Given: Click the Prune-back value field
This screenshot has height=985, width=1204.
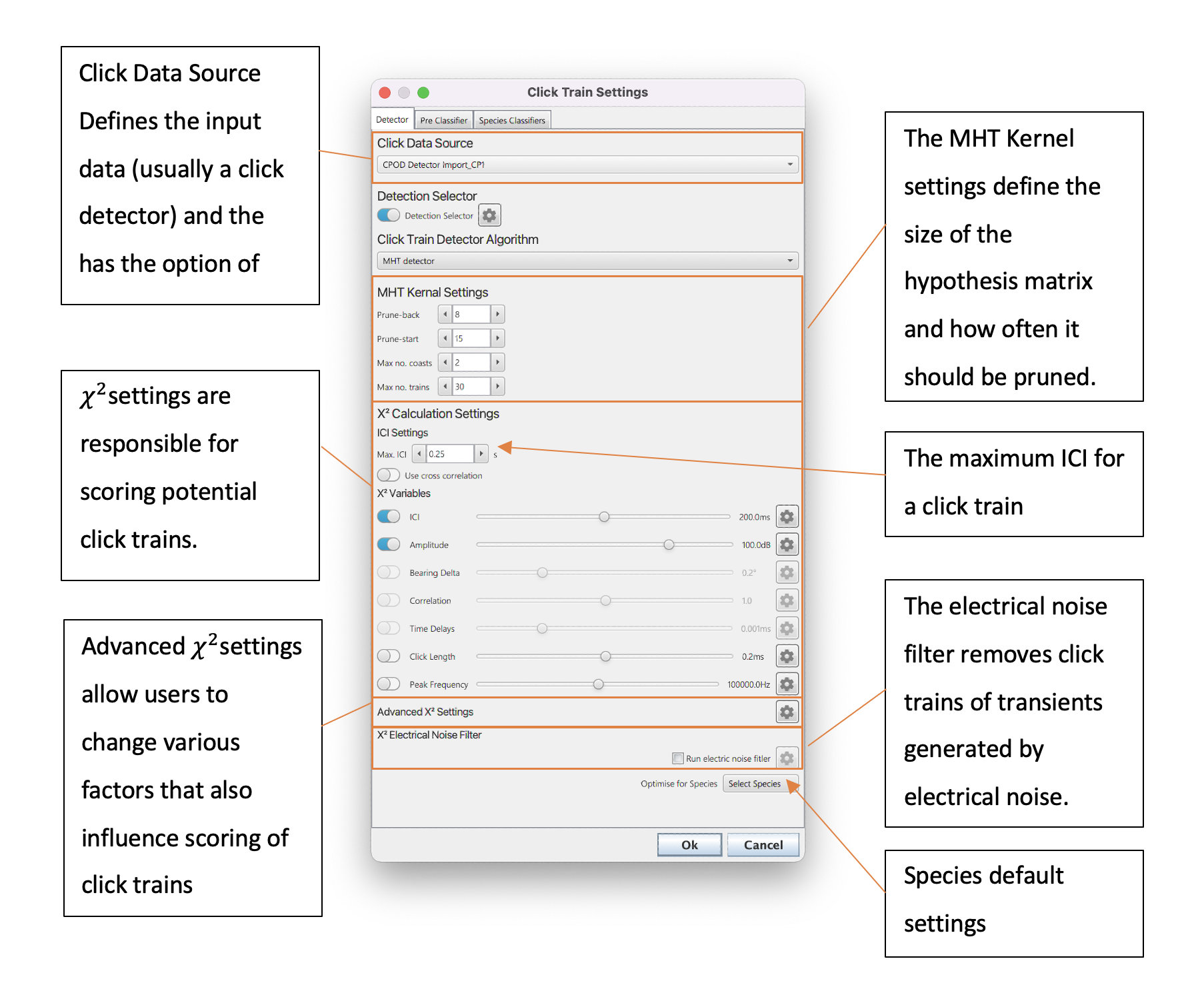Looking at the screenshot, I should click(471, 314).
